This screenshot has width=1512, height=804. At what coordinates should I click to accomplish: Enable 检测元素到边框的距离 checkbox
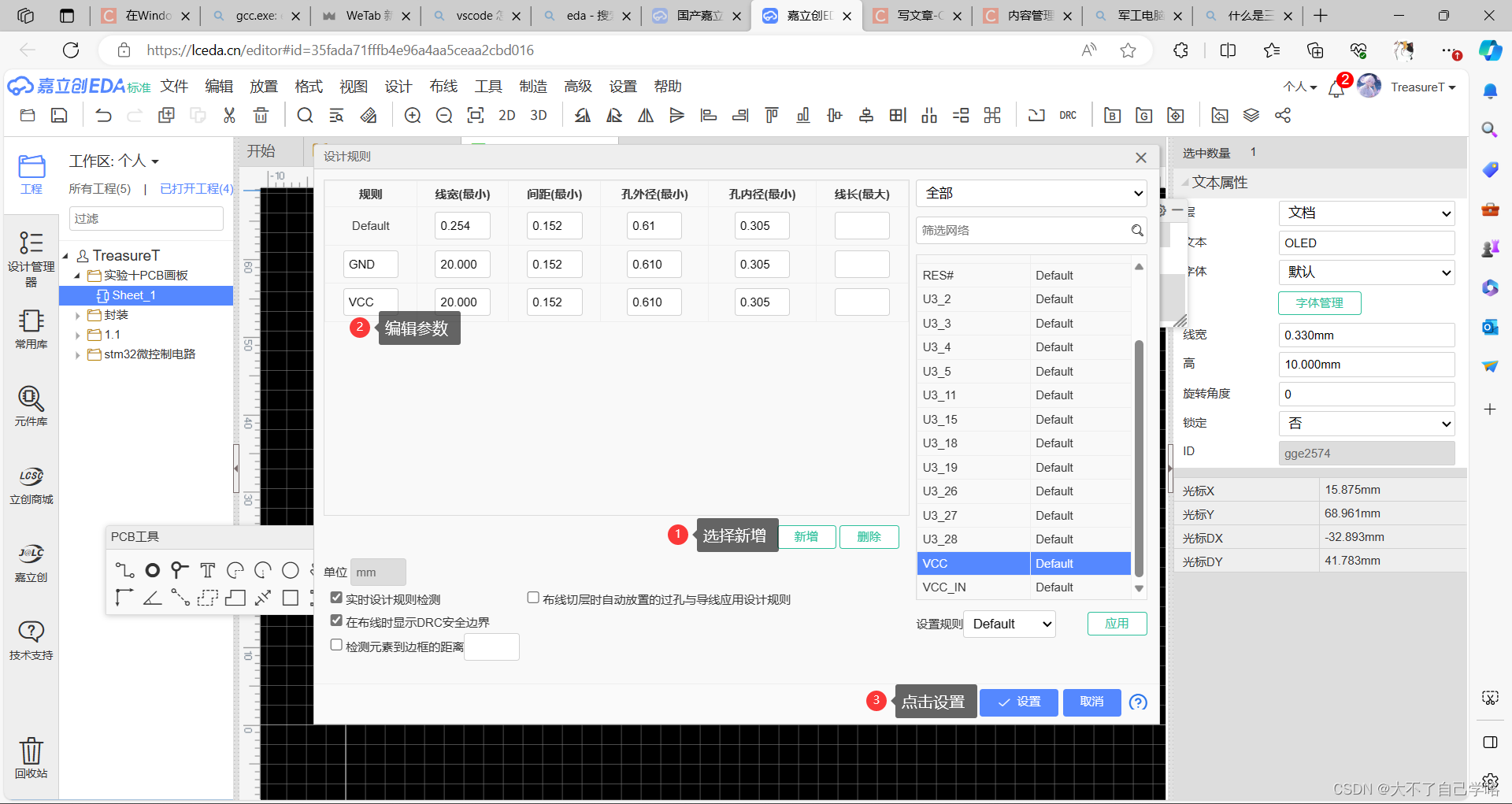[336, 644]
